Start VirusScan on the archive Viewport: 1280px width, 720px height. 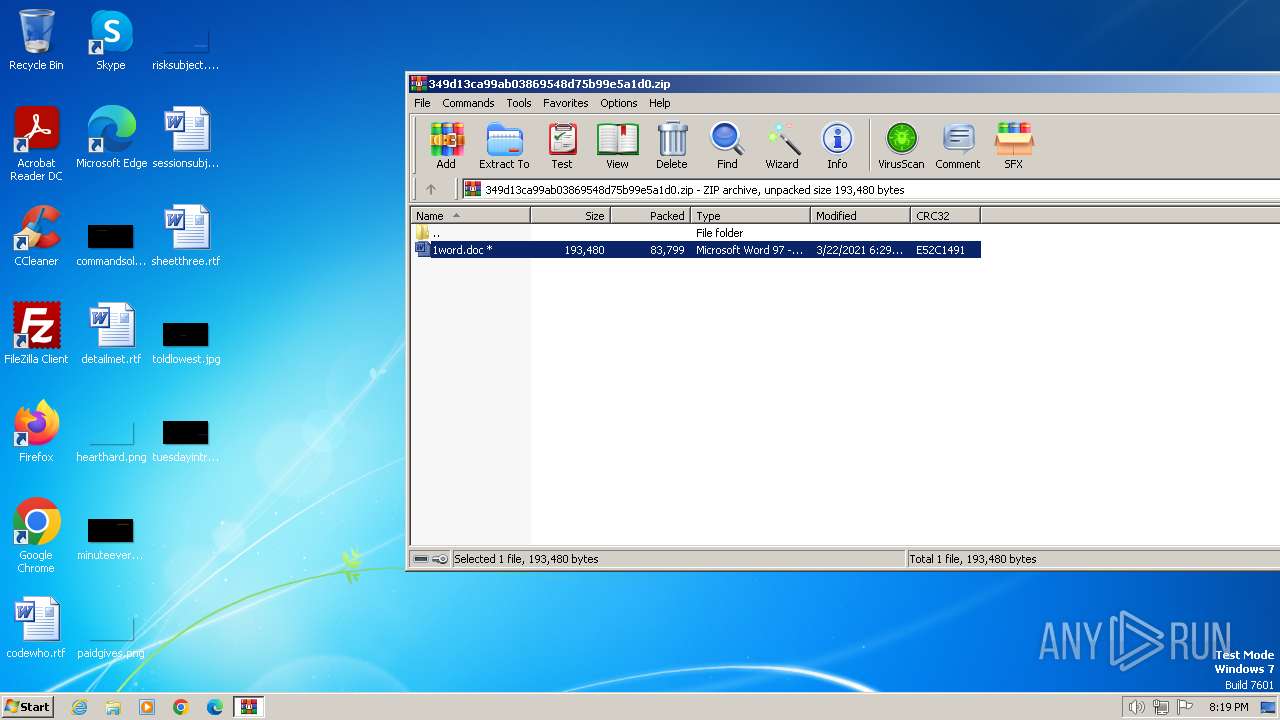901,146
